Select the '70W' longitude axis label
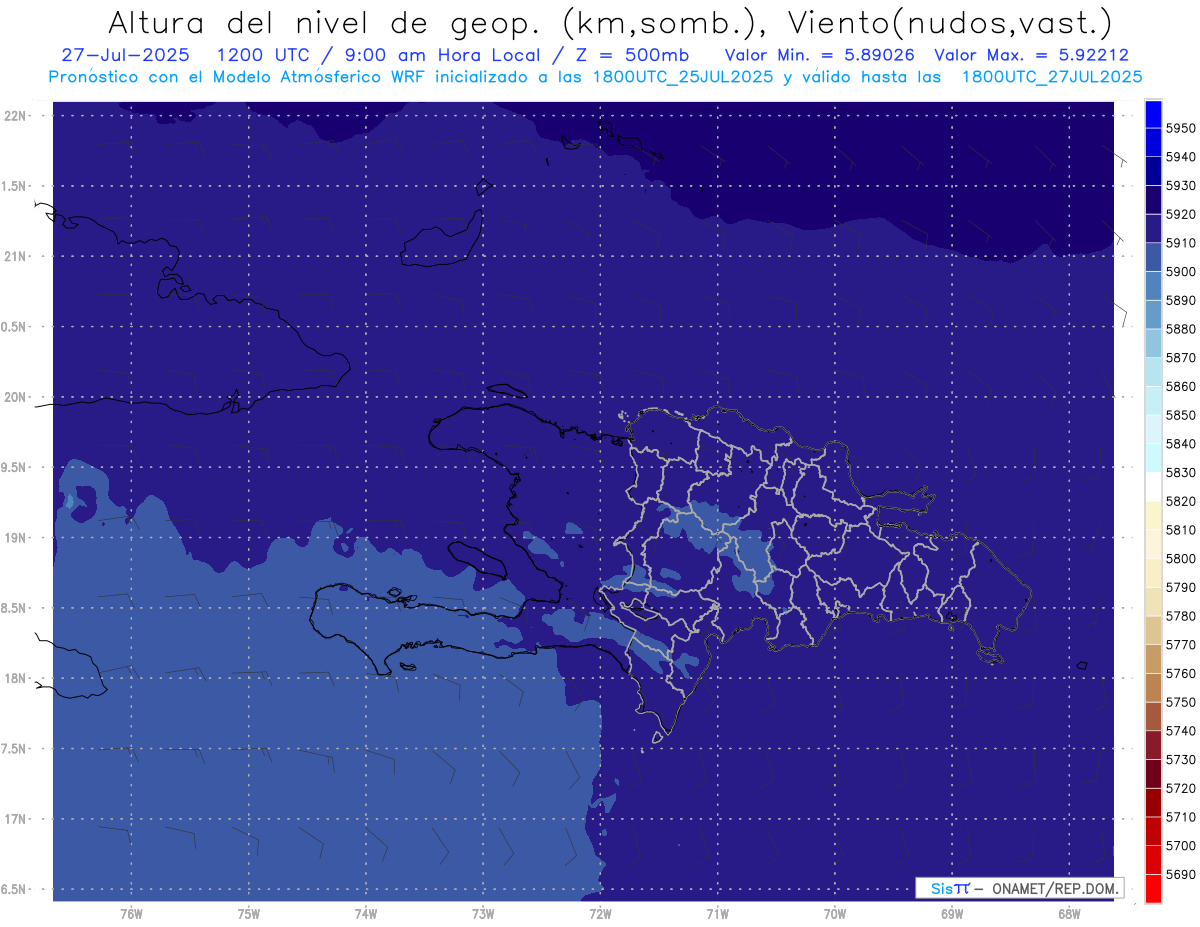This screenshot has height=927, width=1200. point(835,913)
